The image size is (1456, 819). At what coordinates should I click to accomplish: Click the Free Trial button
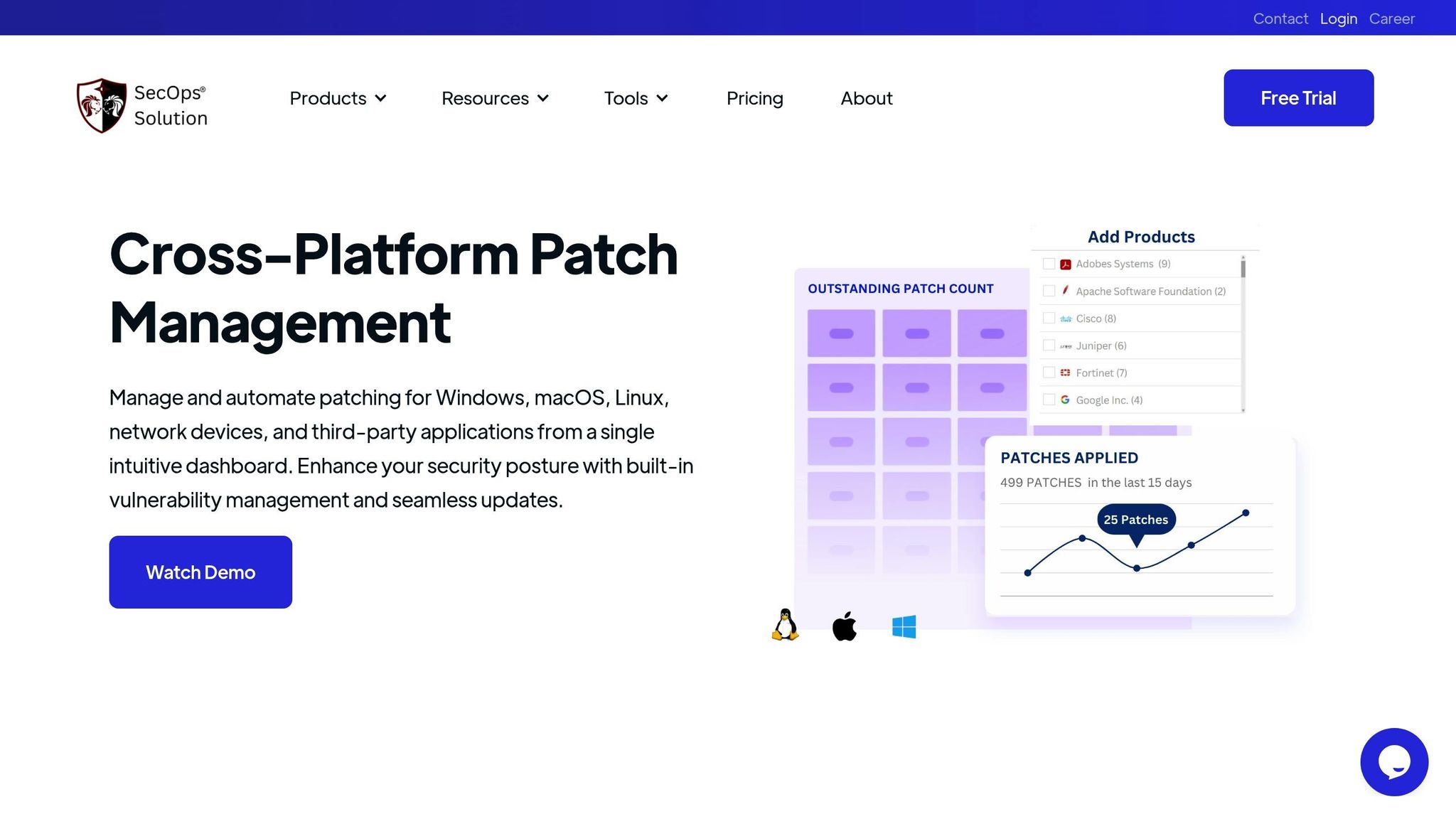pyautogui.click(x=1298, y=98)
